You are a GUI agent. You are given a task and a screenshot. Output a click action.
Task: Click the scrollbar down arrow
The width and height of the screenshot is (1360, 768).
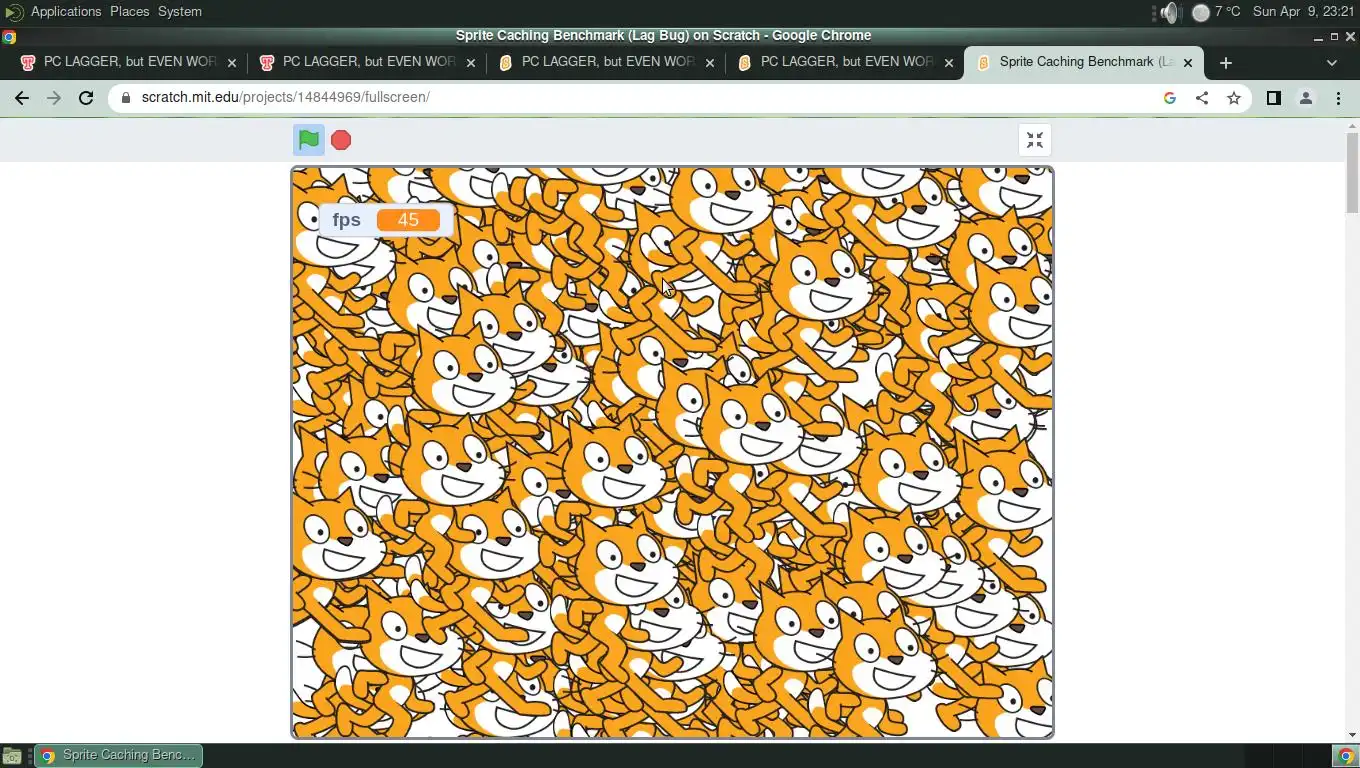coord(1352,735)
